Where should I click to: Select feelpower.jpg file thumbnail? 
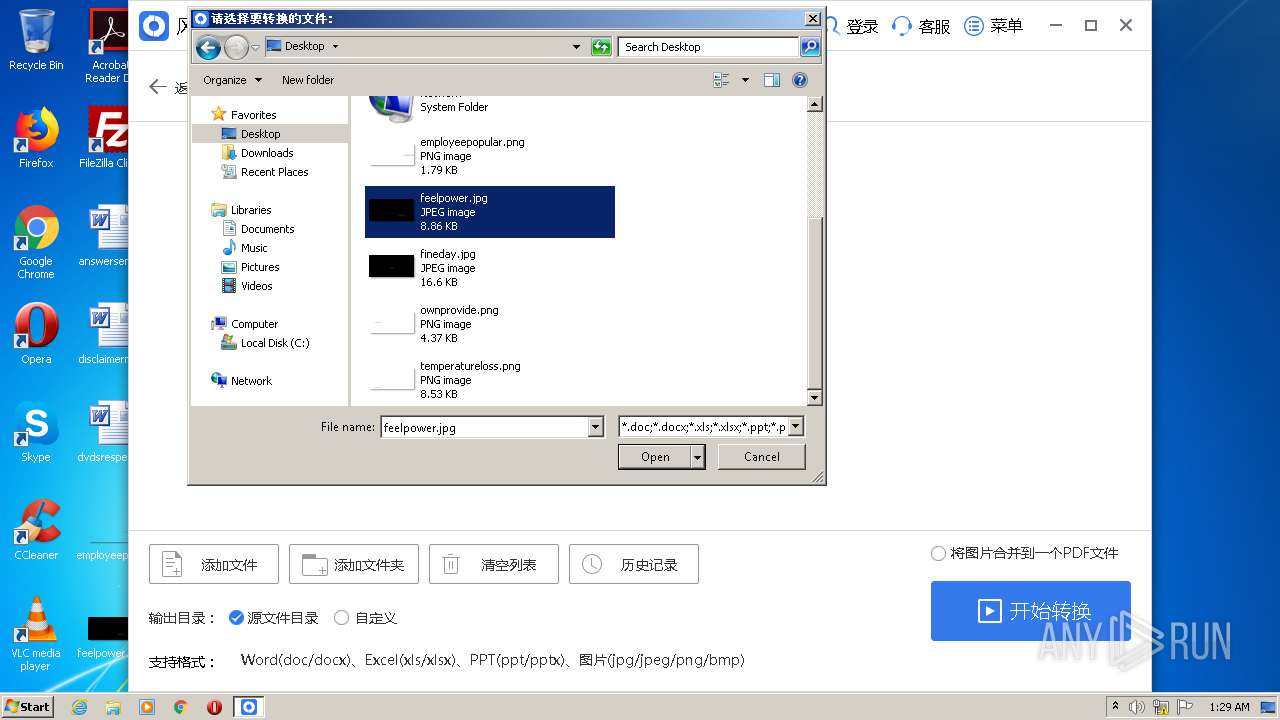coord(391,211)
